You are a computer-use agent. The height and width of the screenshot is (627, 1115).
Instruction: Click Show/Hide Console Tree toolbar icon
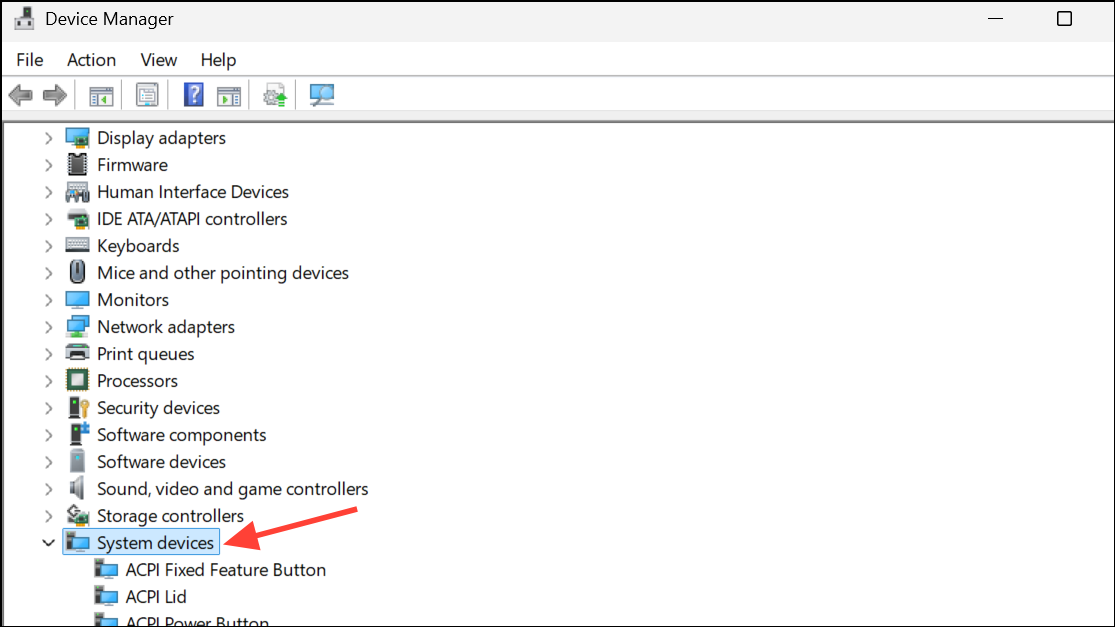coord(101,96)
